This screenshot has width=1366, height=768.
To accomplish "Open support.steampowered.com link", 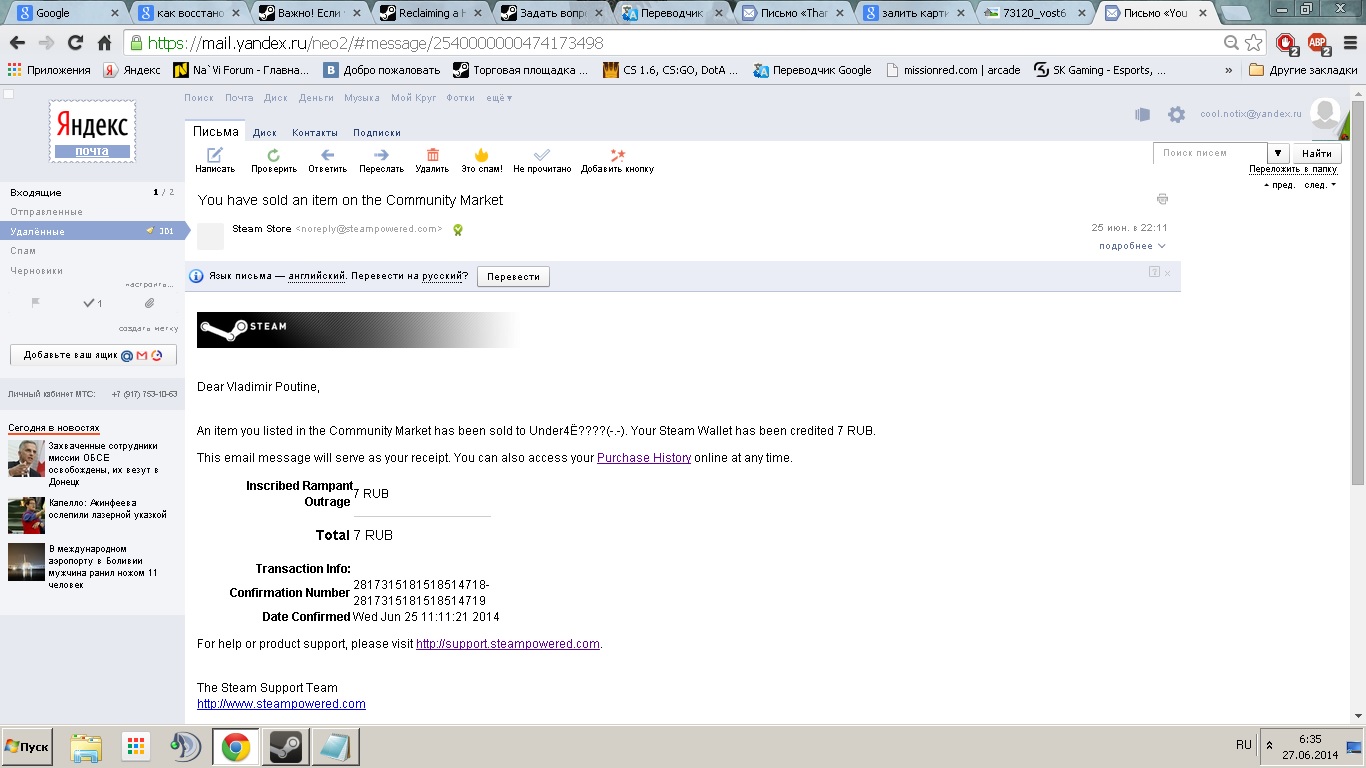I will (508, 644).
